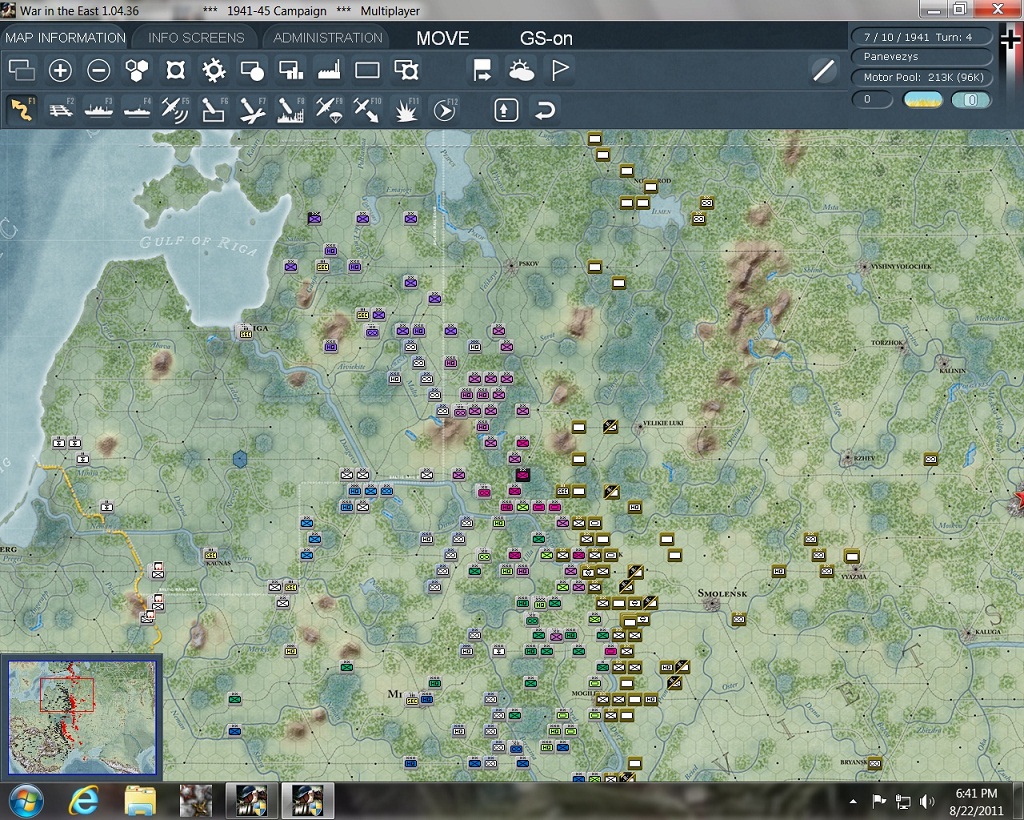
Task: Open Internet Explorer from the taskbar
Action: (84, 800)
